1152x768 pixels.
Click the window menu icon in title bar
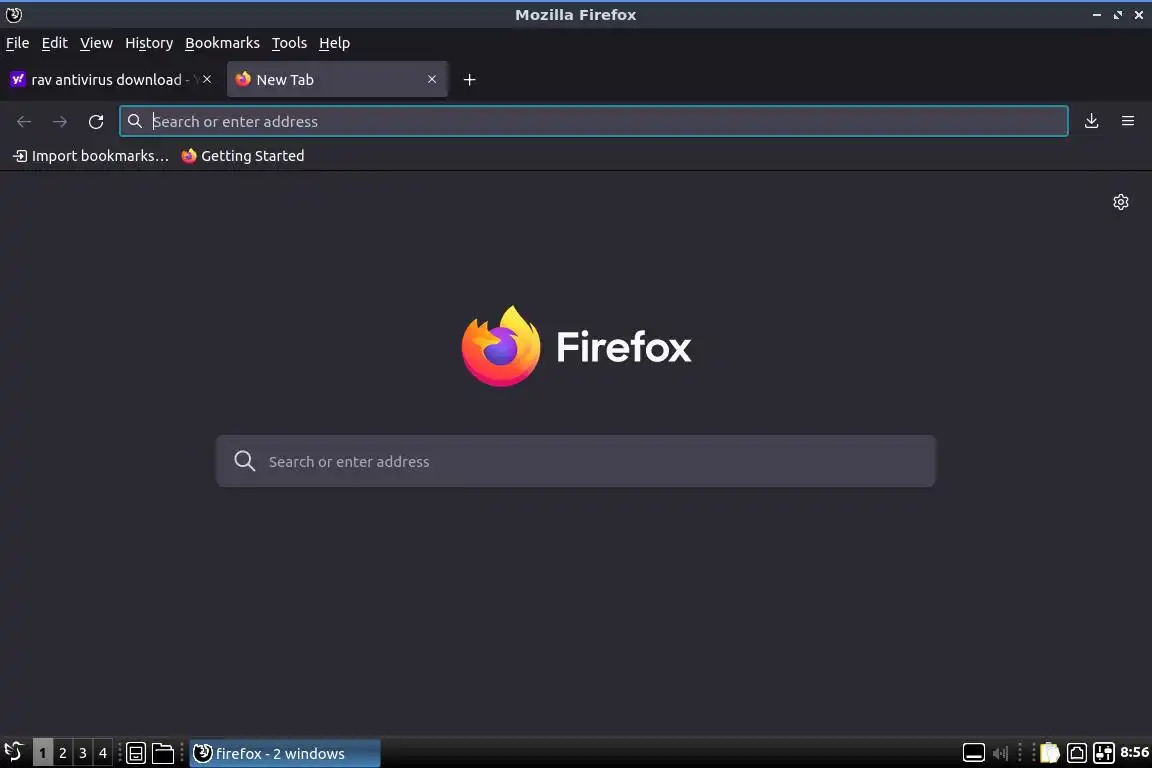pyautogui.click(x=14, y=15)
